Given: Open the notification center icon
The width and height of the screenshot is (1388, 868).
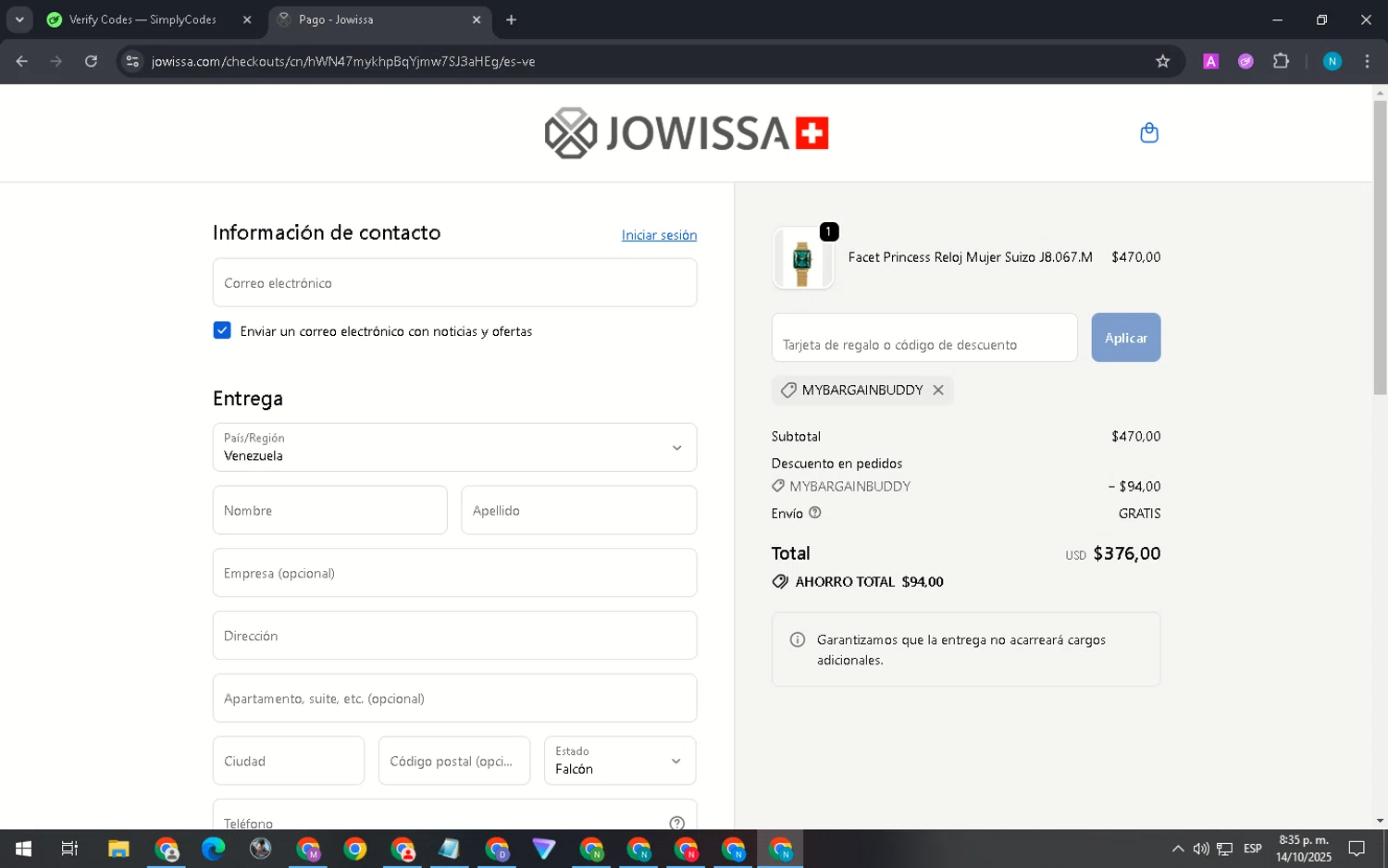Looking at the screenshot, I should pos(1357,849).
